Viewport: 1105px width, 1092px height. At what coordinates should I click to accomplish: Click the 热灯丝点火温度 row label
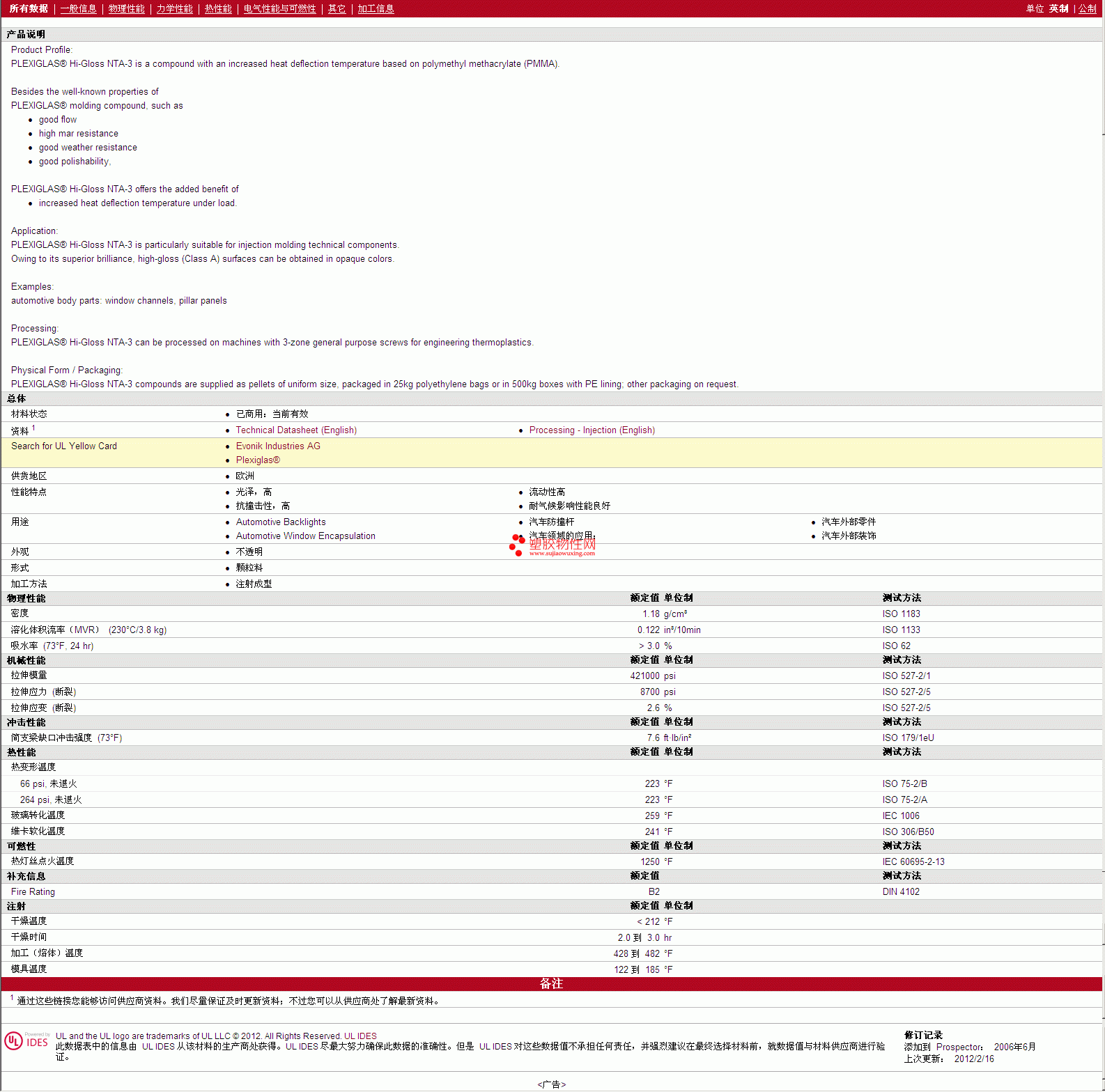coord(42,861)
